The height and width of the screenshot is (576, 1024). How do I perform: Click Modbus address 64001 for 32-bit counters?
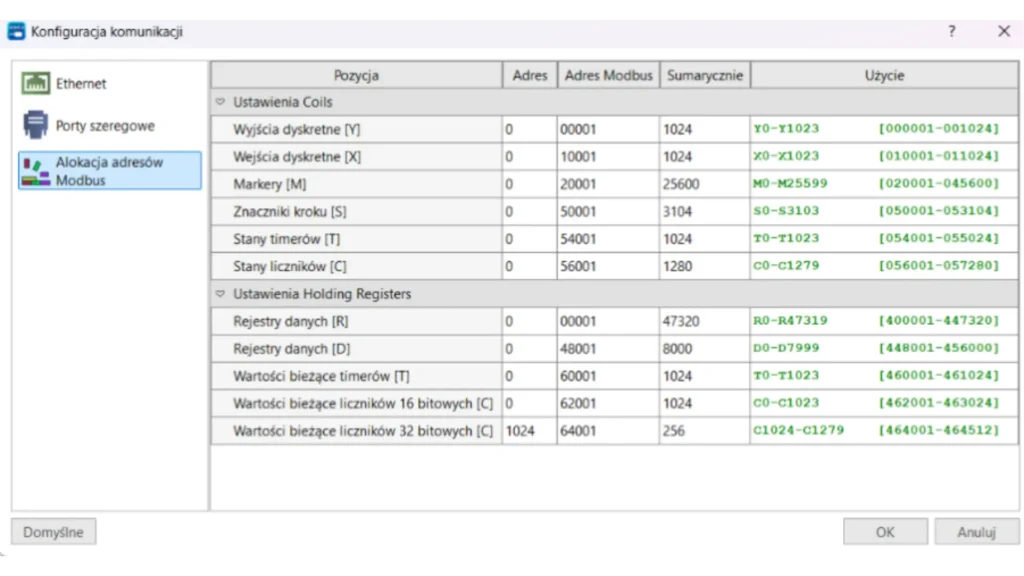608,431
